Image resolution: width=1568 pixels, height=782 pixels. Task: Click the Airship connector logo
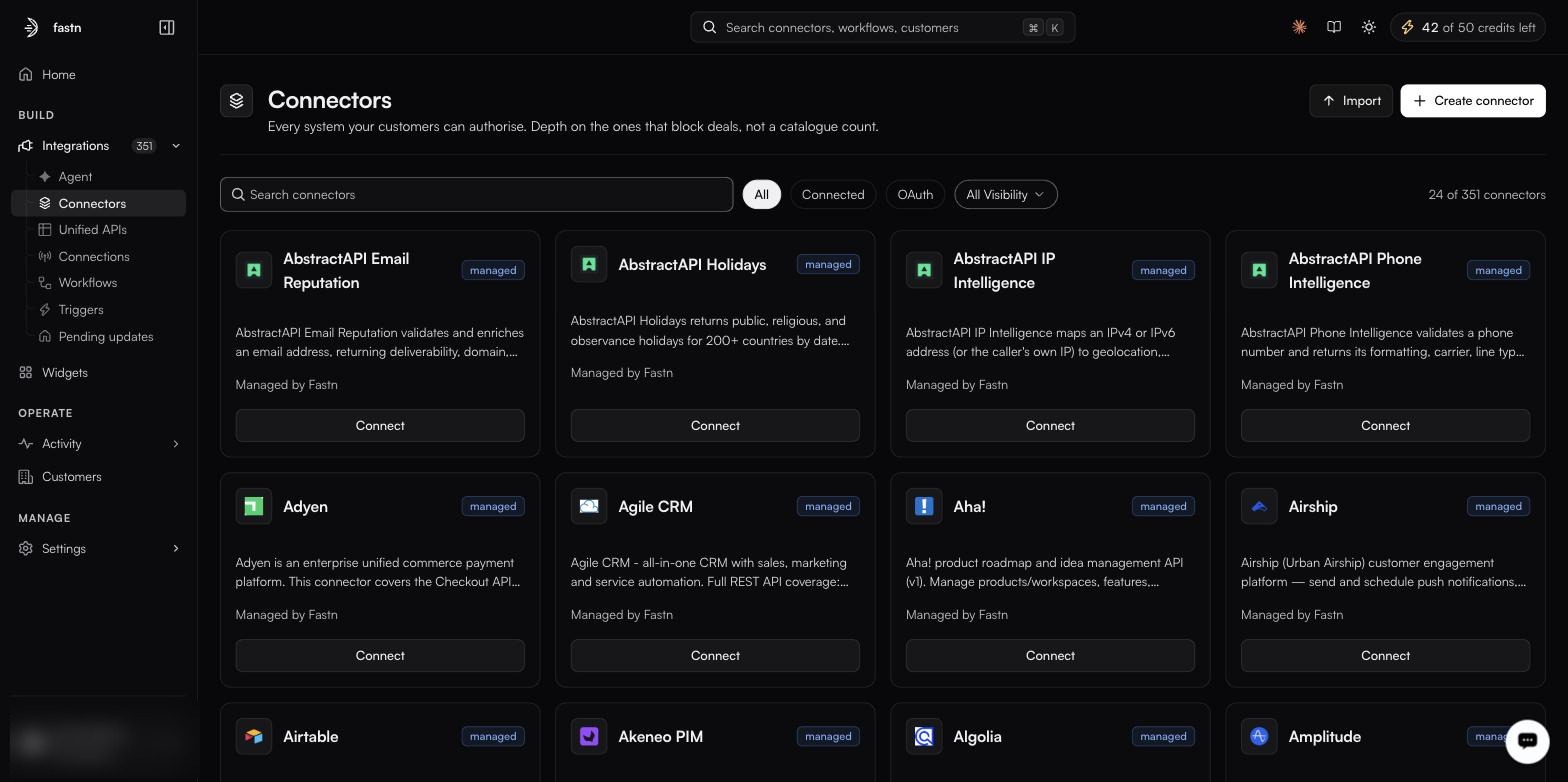(1259, 506)
